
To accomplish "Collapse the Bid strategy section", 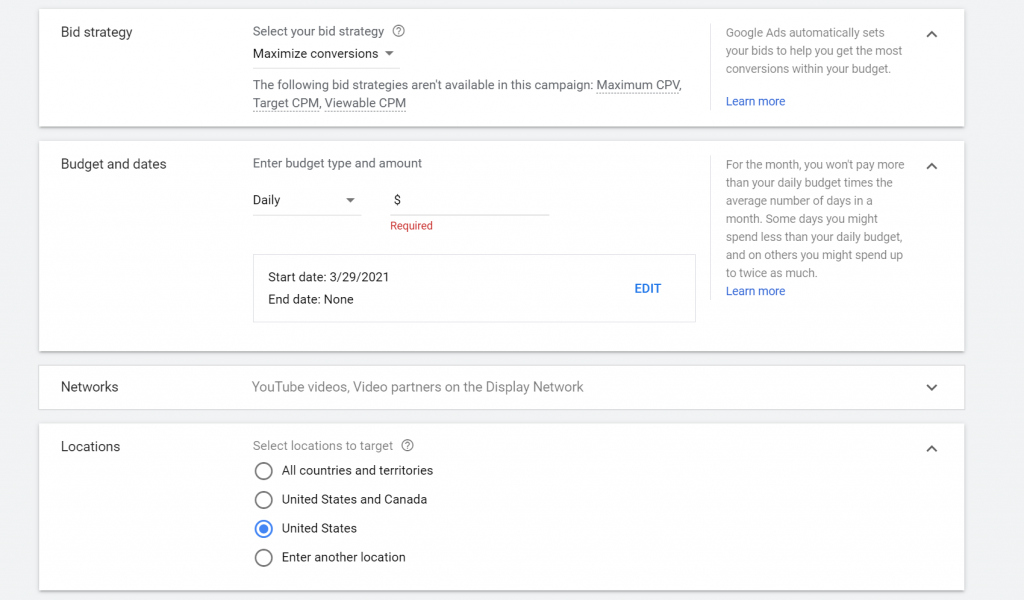I will tap(932, 34).
